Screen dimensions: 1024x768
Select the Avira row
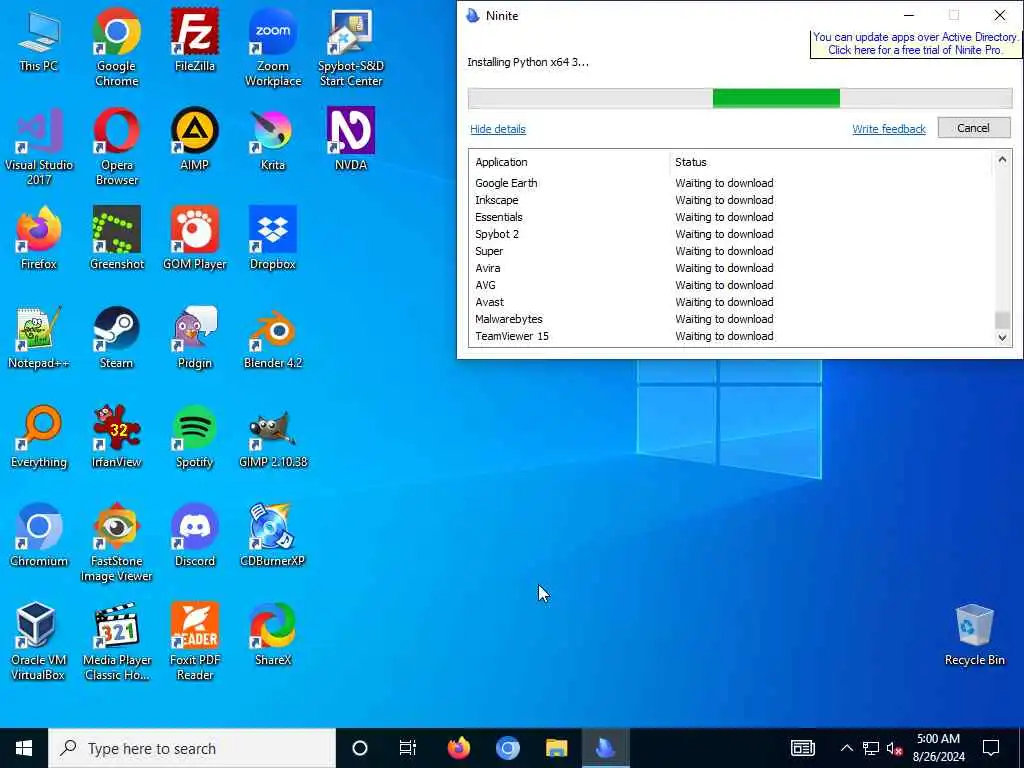pos(731,268)
